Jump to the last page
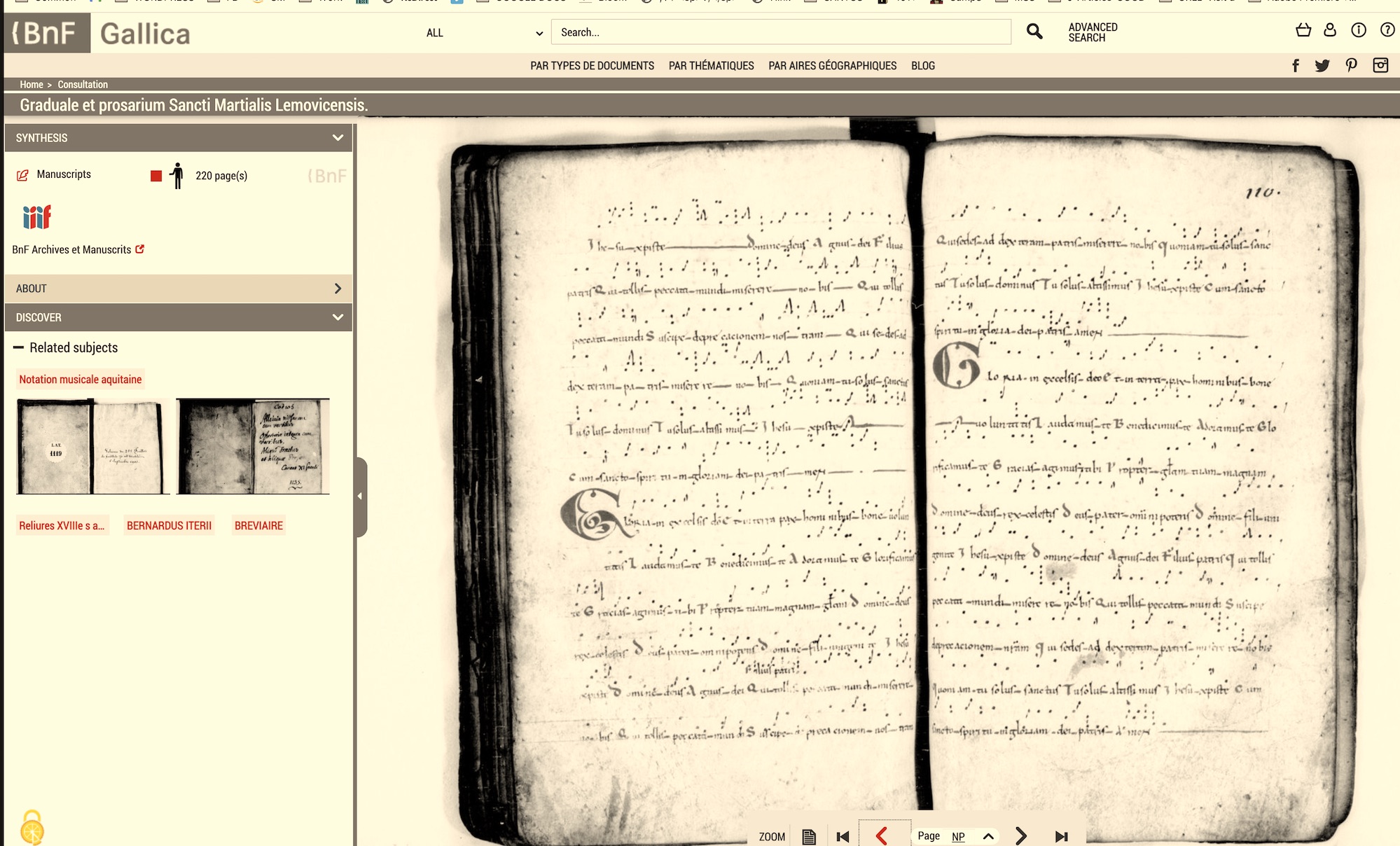Viewport: 1400px width, 846px height. (1062, 836)
